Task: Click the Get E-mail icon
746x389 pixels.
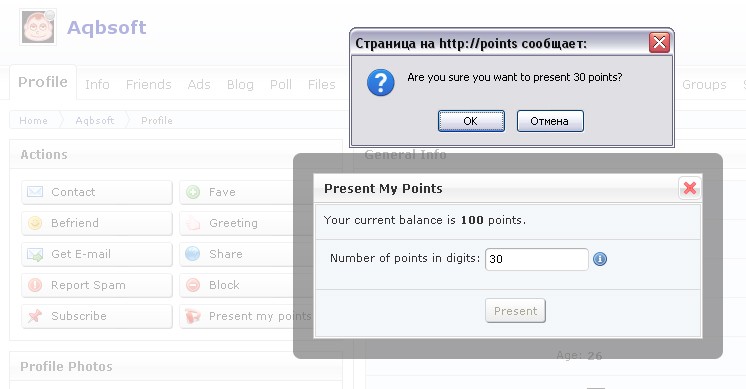Action: click(35, 254)
